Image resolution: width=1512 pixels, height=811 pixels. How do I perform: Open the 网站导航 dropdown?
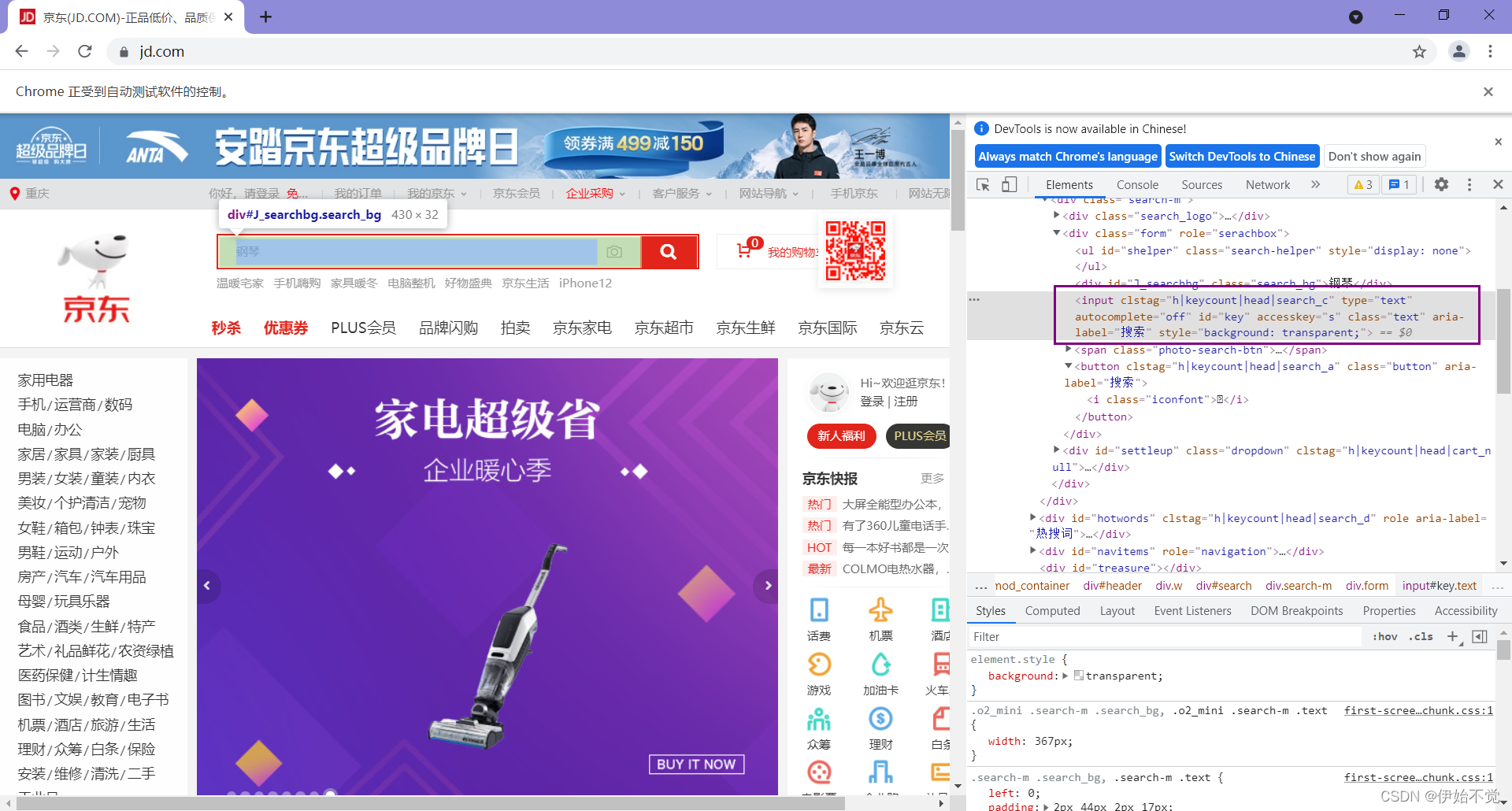pos(769,194)
